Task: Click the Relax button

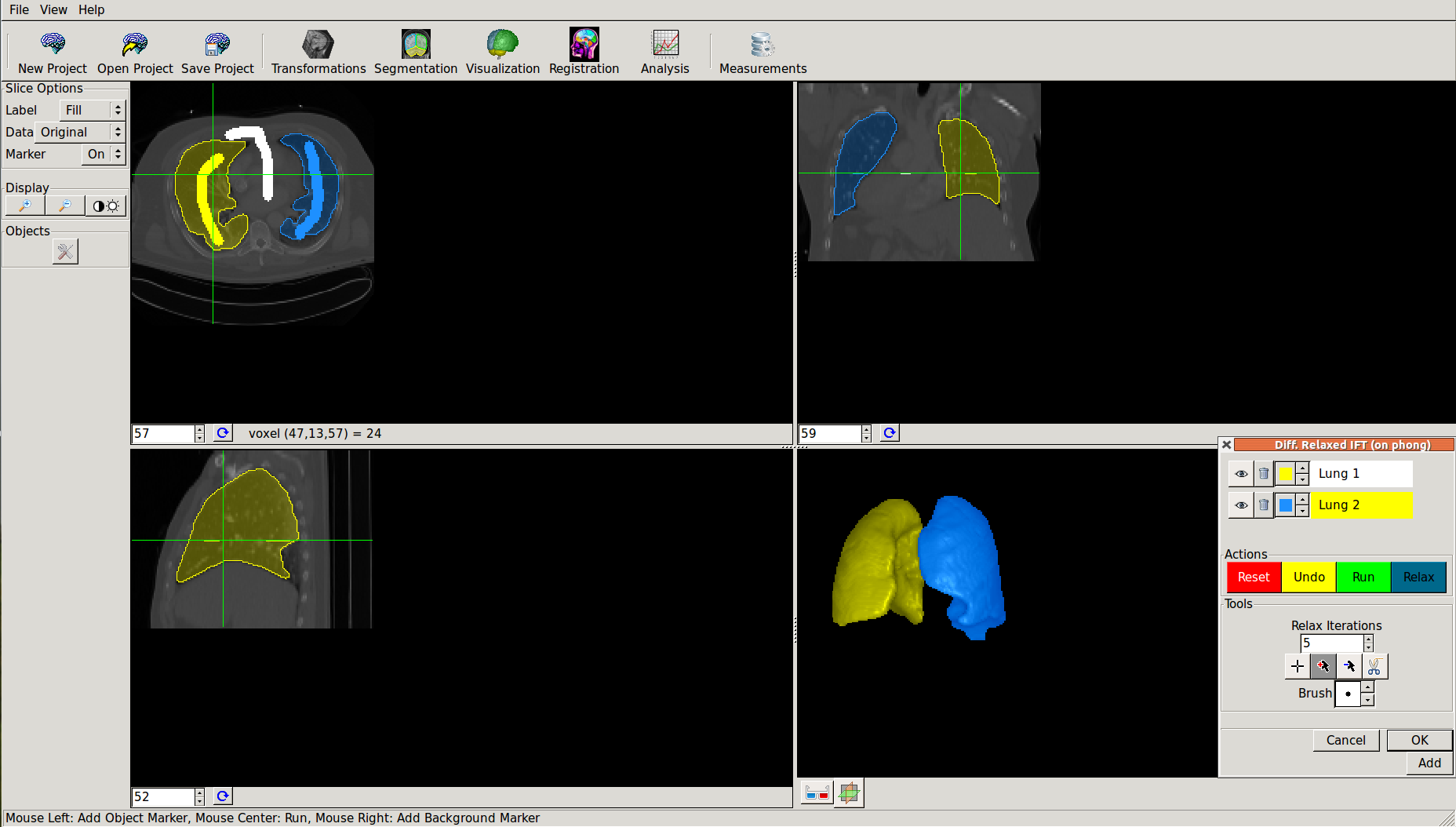Action: click(1418, 577)
